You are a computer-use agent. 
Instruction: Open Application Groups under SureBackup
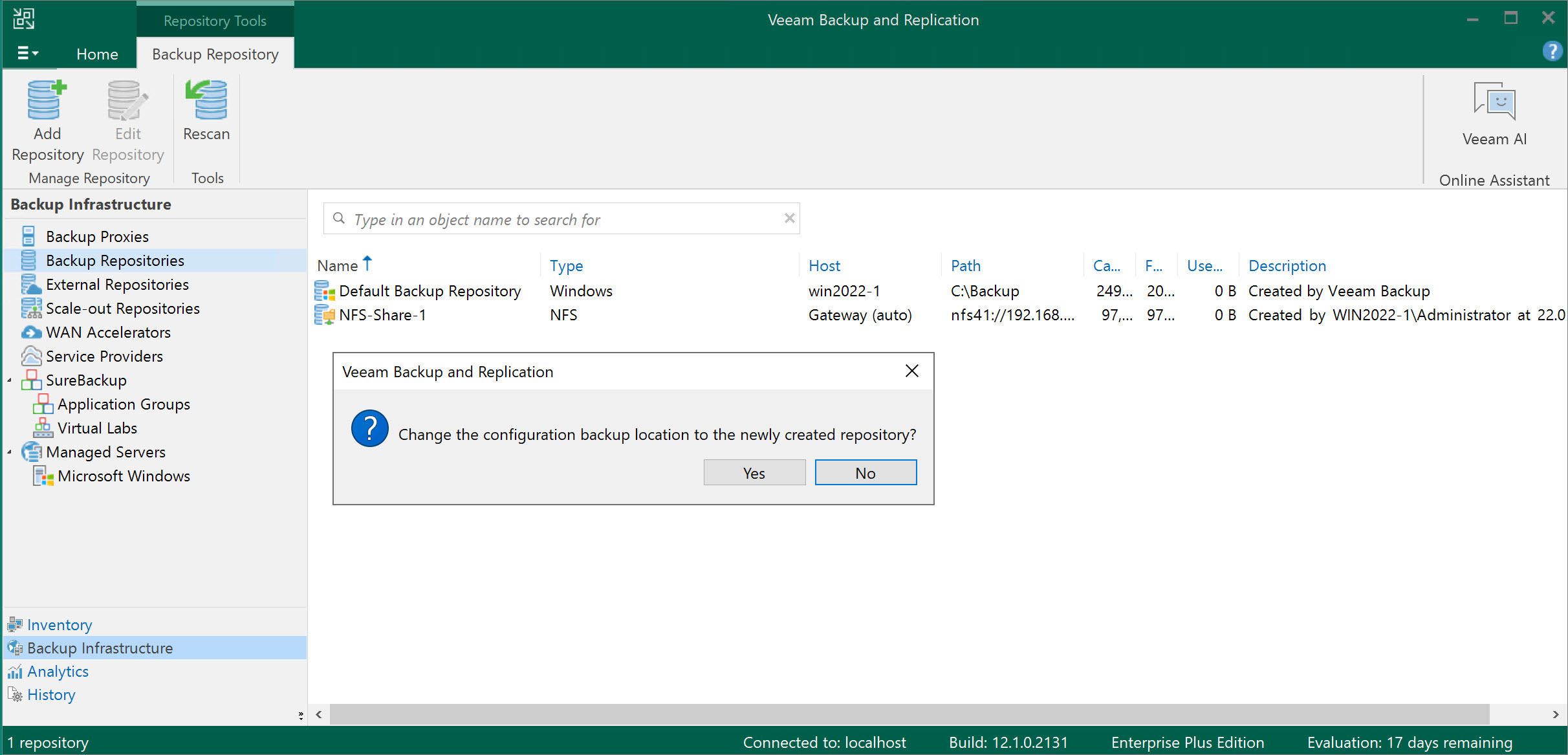[x=124, y=404]
